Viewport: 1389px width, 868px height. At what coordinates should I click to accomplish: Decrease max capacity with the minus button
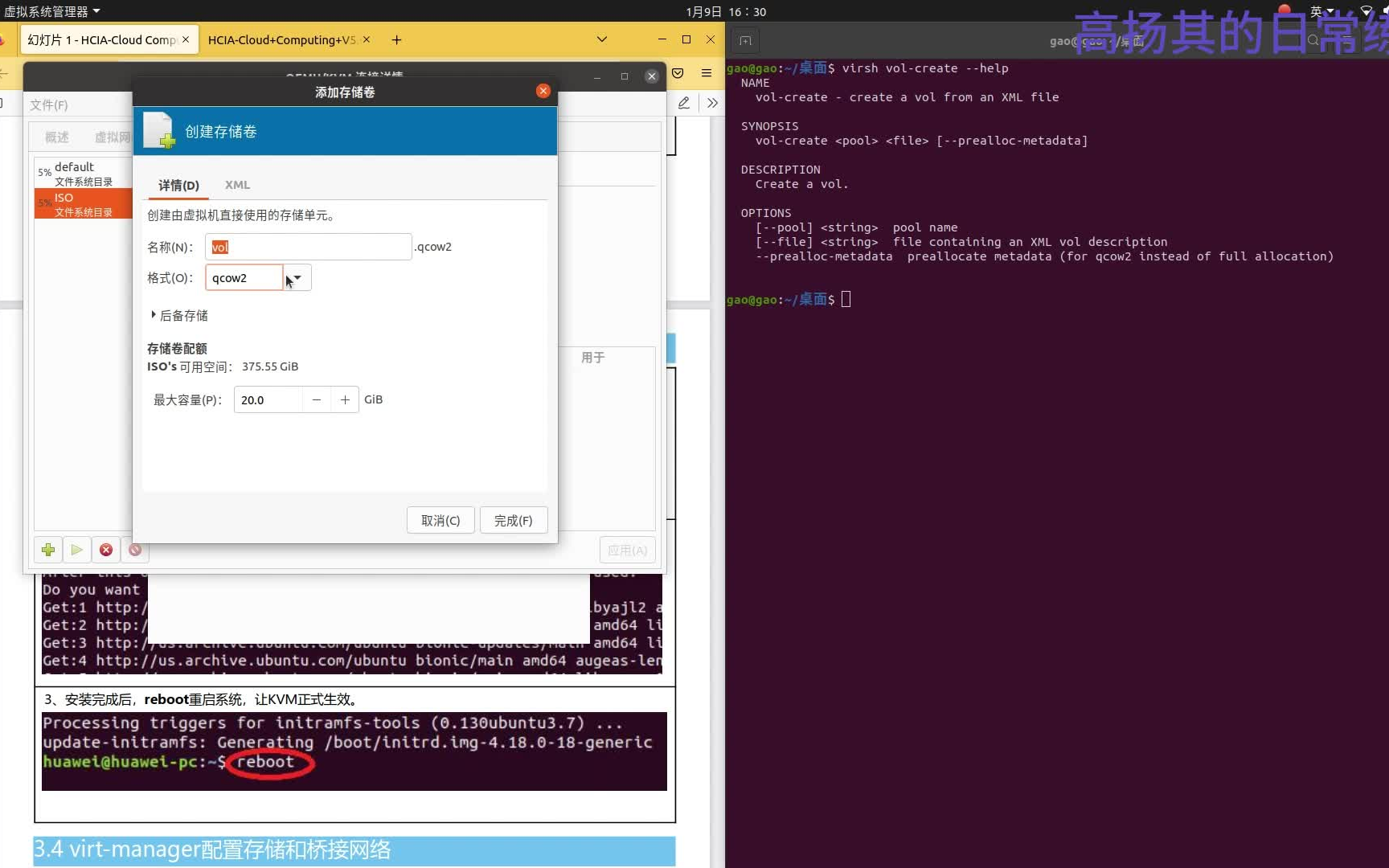[317, 399]
